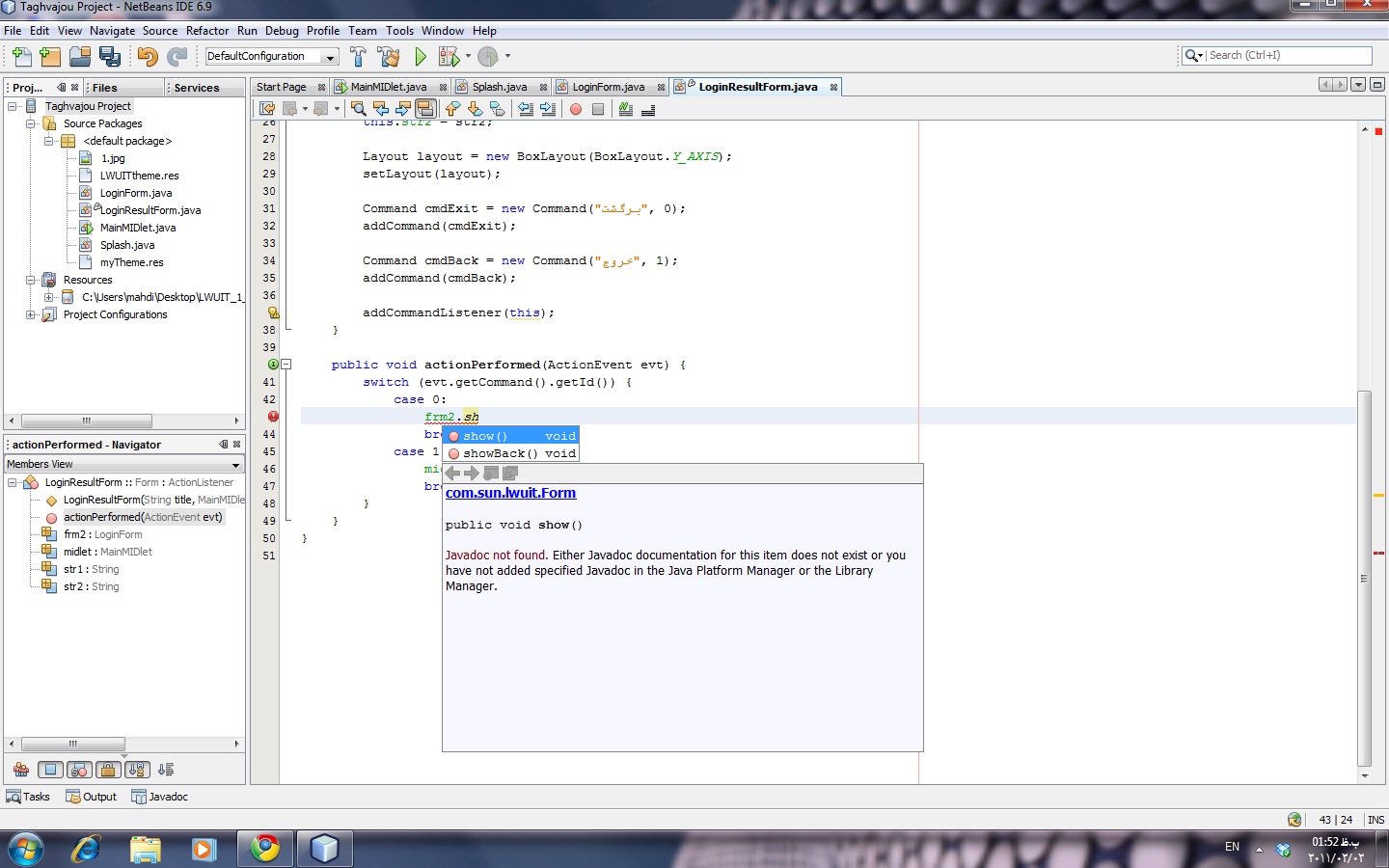Open the DefaultConfiguration dropdown

pyautogui.click(x=330, y=57)
